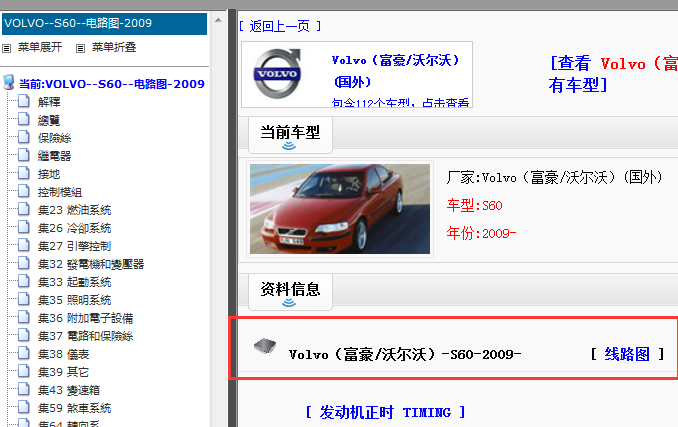This screenshot has width=678, height=427.
Task: Click the blue chevron under 当前车型
Action: [x=289, y=146]
